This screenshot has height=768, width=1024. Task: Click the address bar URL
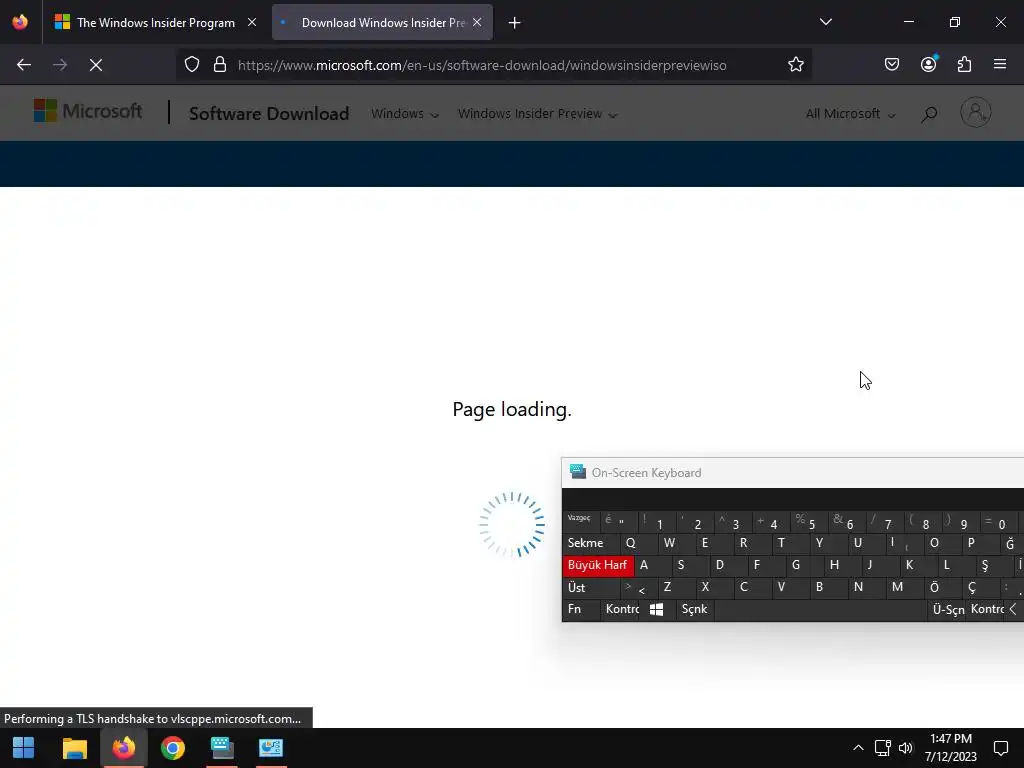tap(482, 65)
